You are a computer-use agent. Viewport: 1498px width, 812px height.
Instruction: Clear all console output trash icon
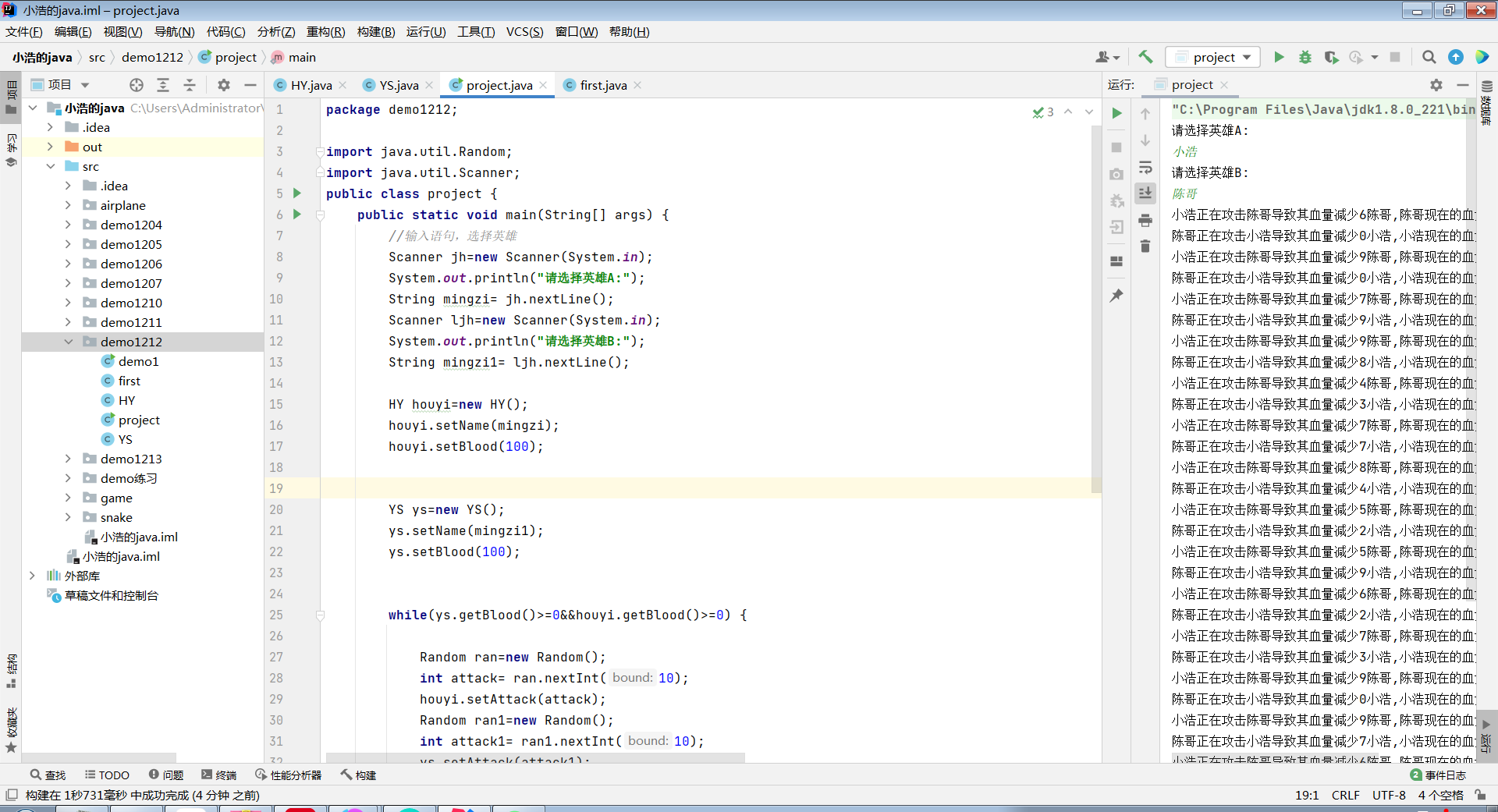1145,246
